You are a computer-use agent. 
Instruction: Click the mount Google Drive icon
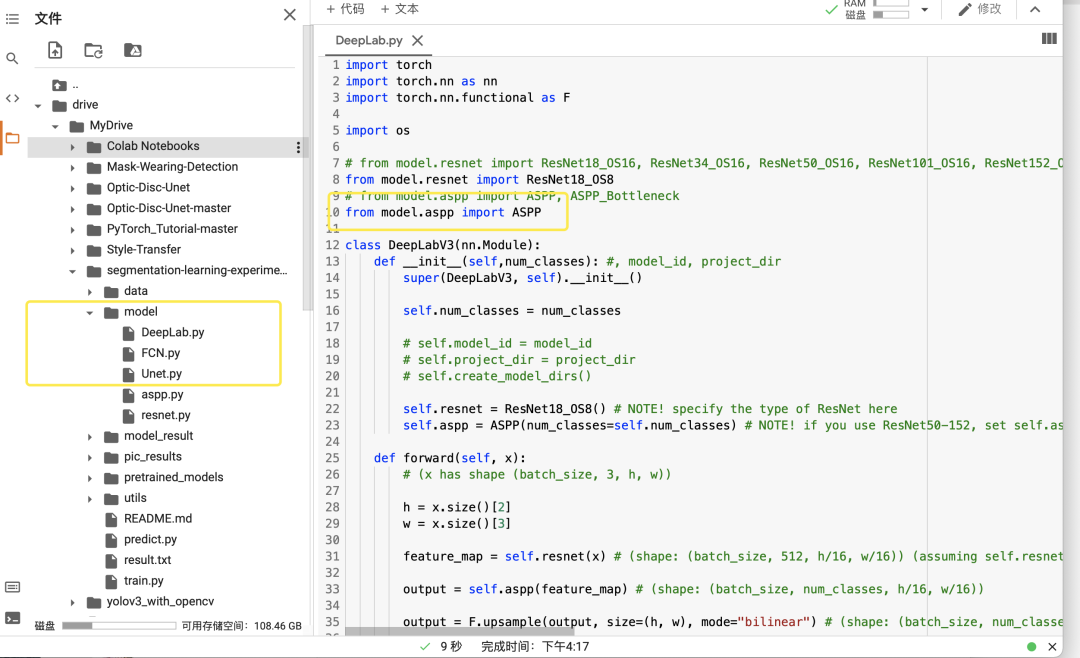tap(132, 50)
